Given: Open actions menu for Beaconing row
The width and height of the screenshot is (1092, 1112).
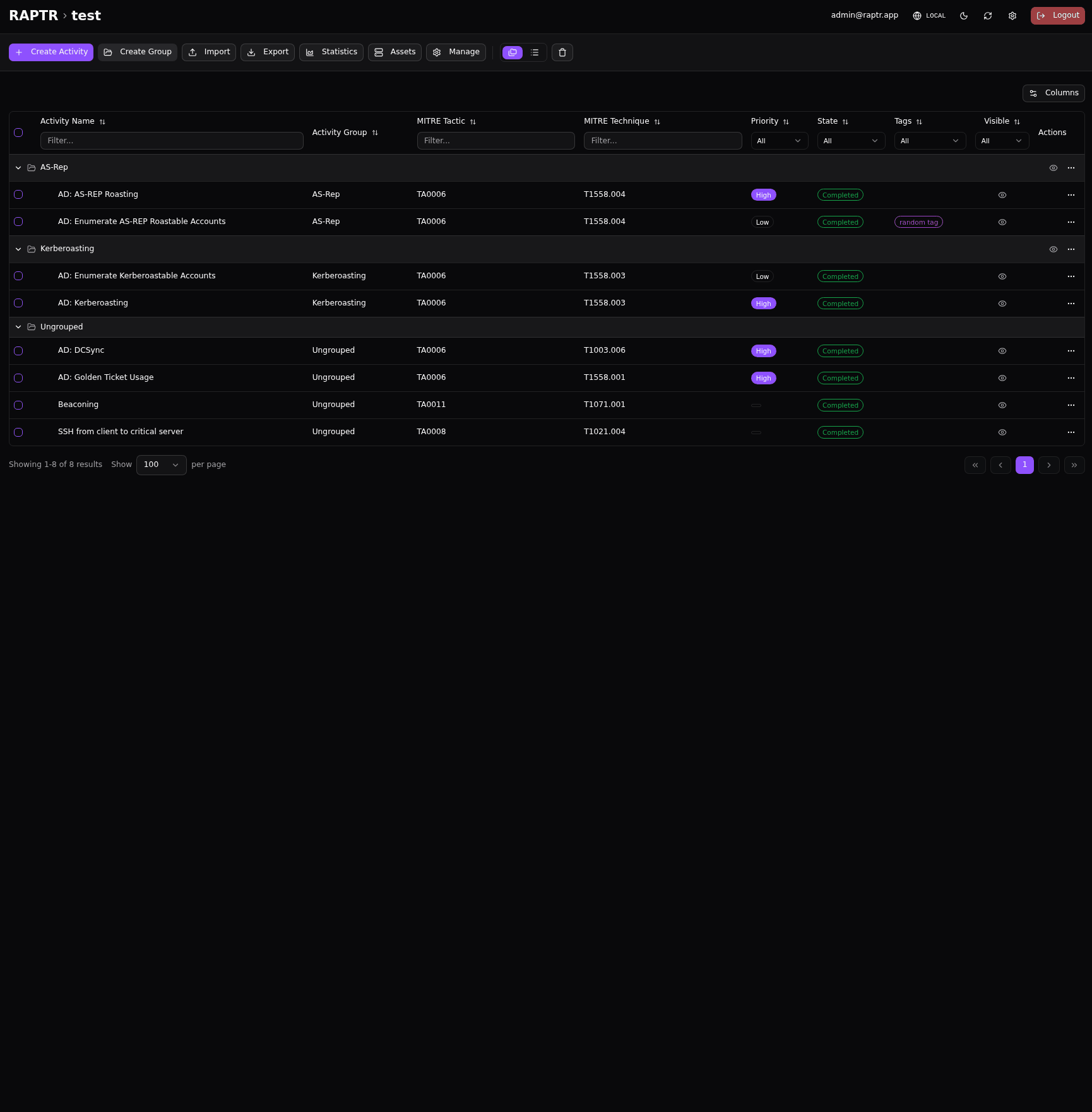Looking at the screenshot, I should click(x=1071, y=405).
